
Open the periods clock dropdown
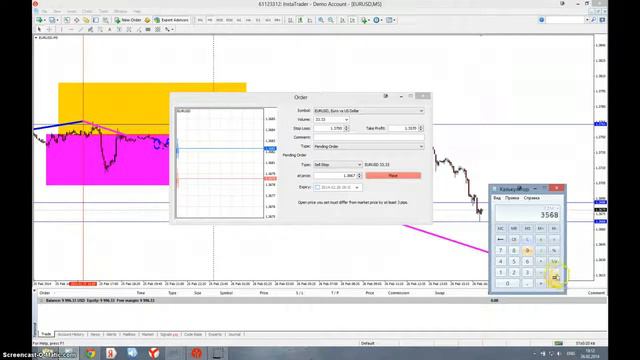(x=378, y=20)
